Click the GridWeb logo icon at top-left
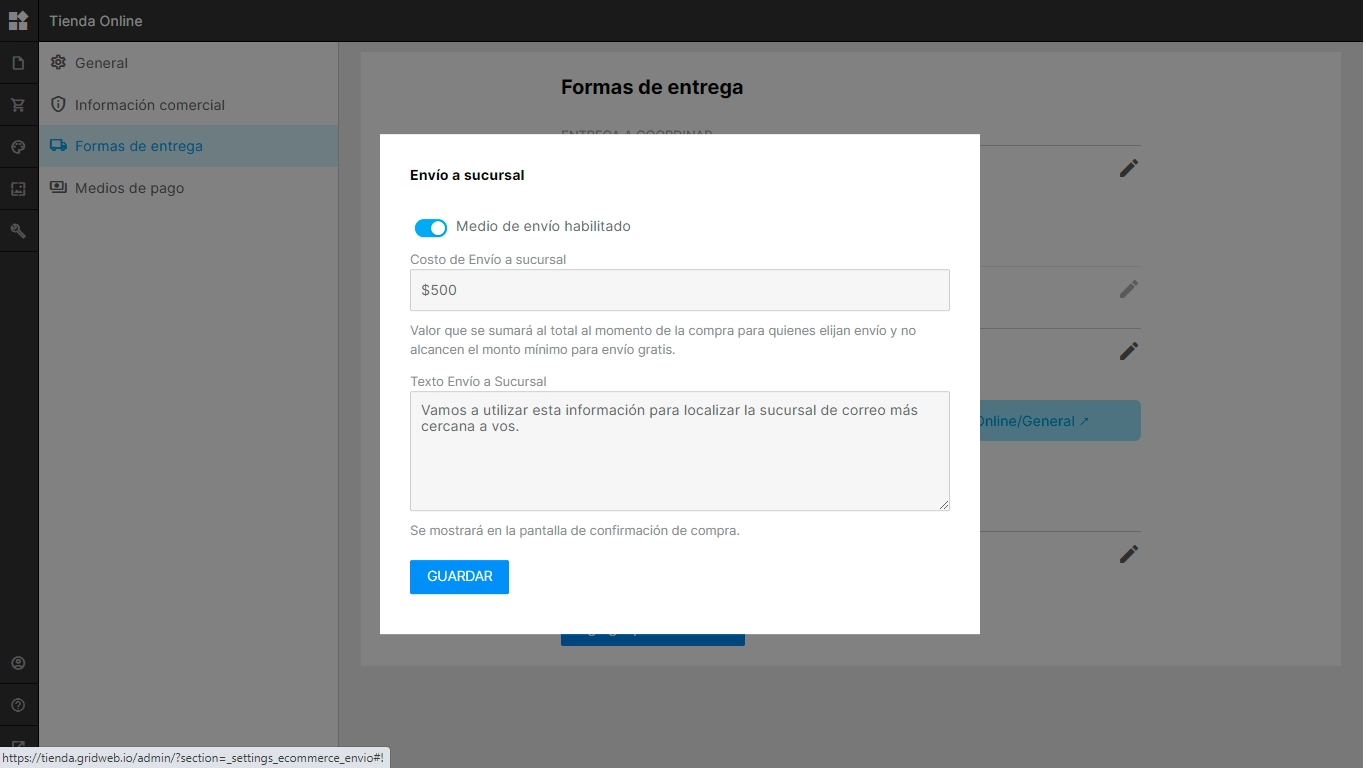 point(18,20)
